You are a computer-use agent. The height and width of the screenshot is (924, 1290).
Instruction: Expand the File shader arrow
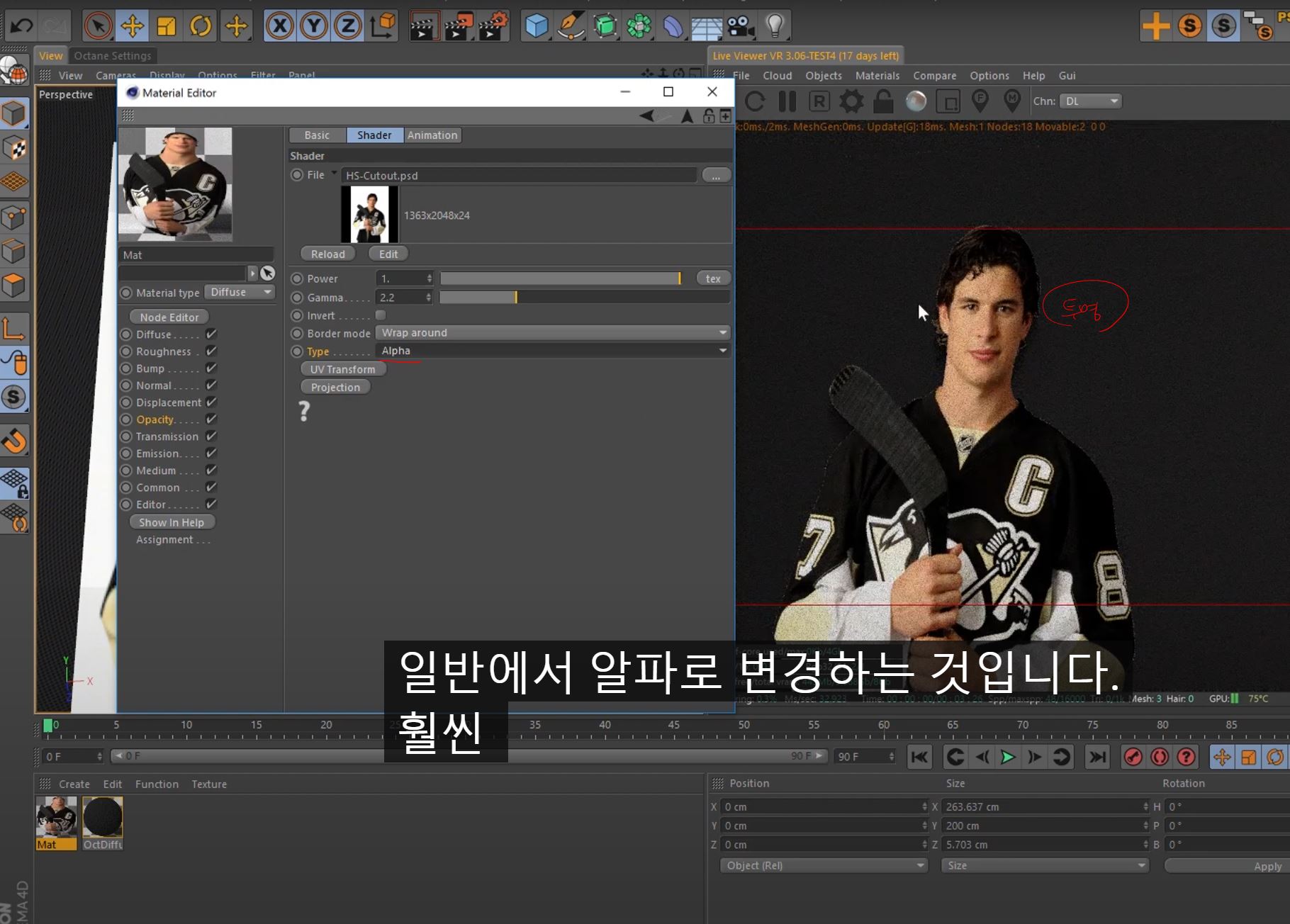pos(334,174)
